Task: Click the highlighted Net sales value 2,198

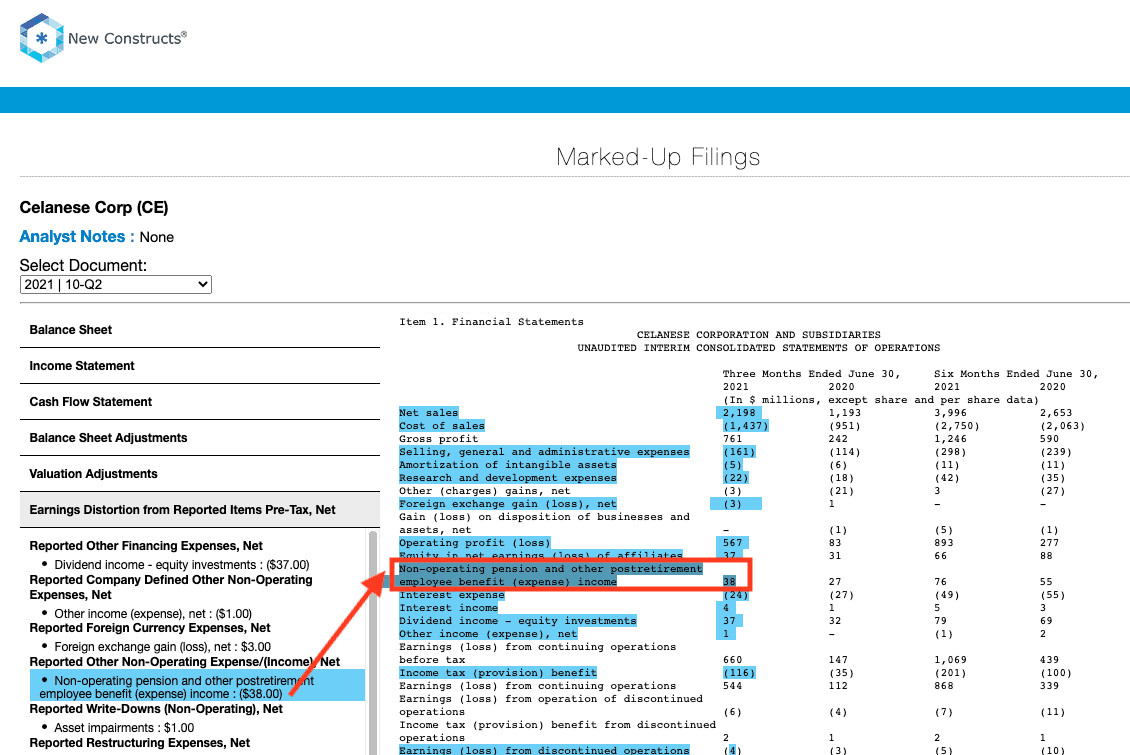Action: pos(739,413)
